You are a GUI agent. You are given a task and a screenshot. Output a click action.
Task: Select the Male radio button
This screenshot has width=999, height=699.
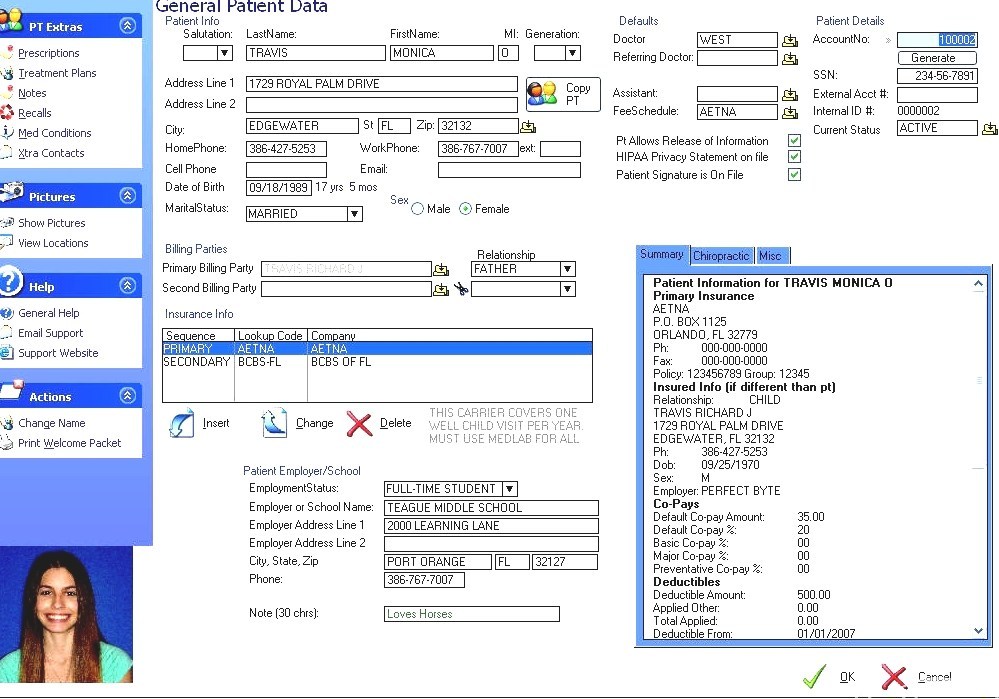click(x=417, y=209)
